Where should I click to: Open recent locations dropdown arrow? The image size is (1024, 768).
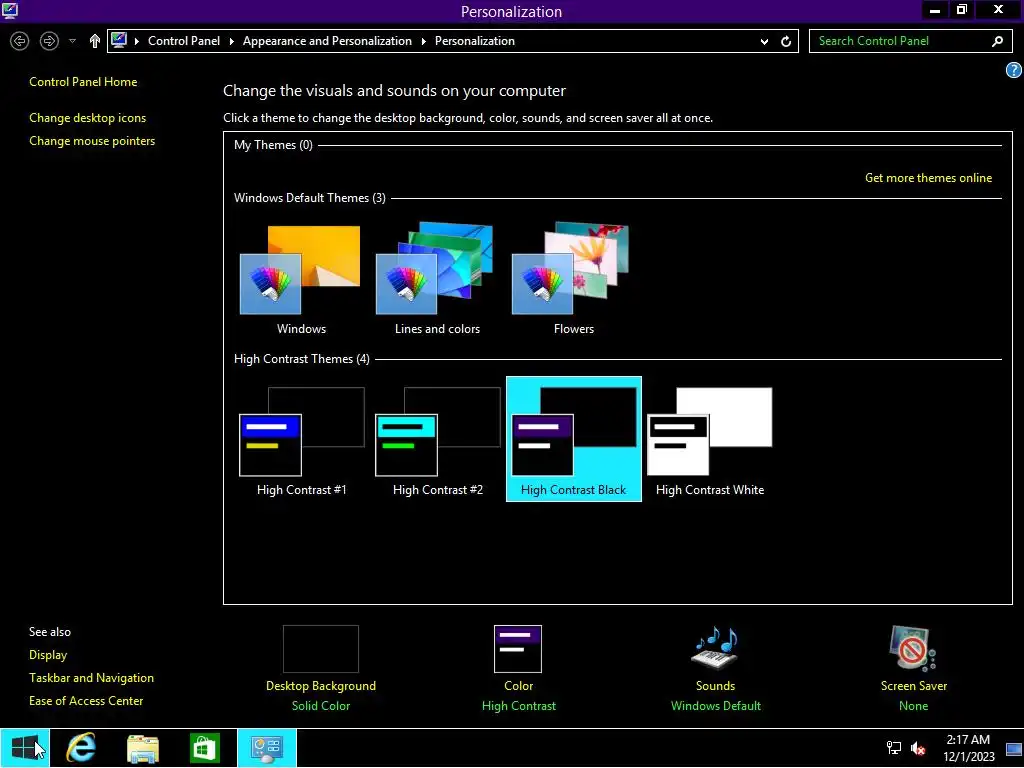click(x=72, y=41)
